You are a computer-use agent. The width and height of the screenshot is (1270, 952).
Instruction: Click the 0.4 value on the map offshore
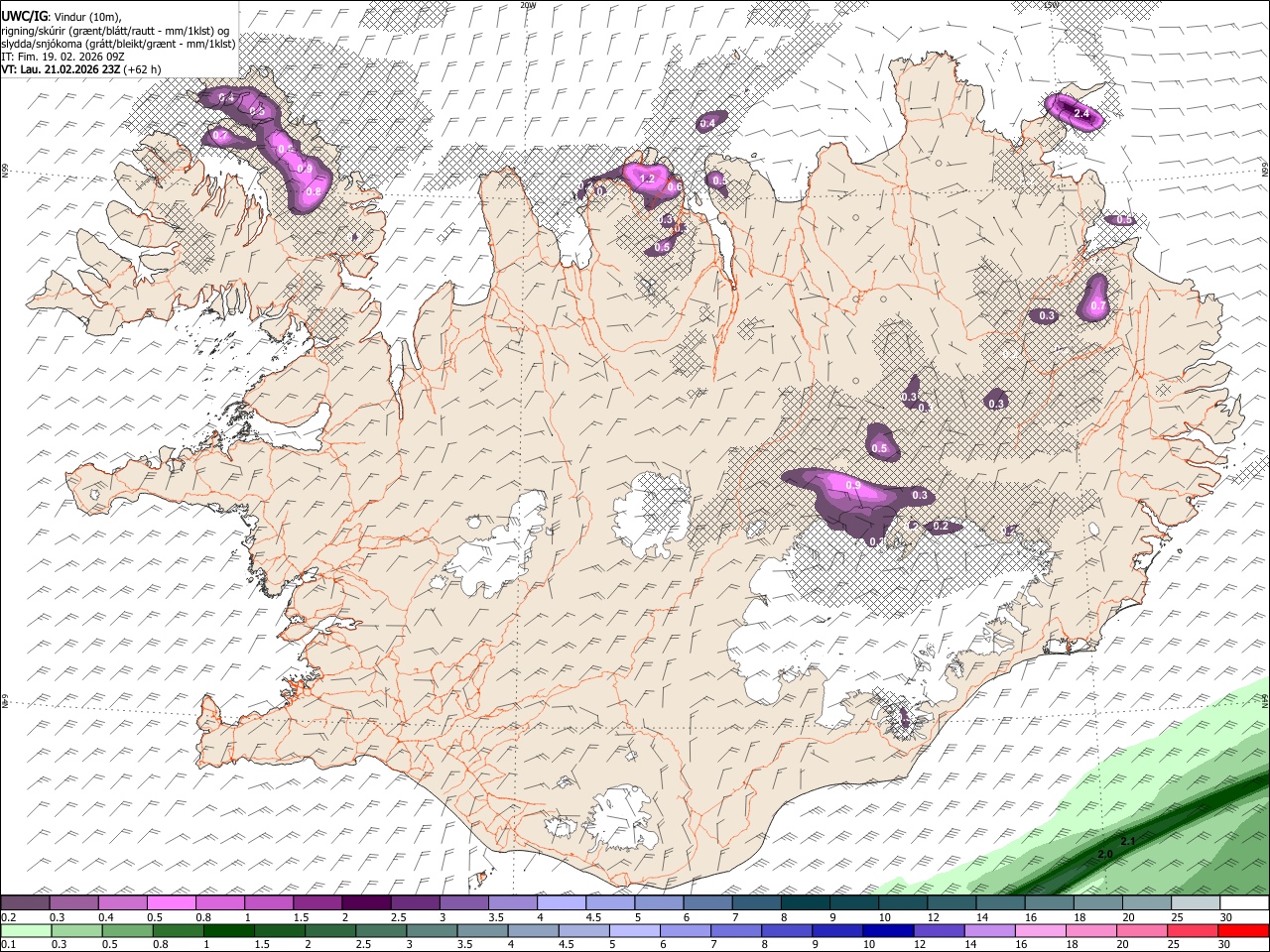tap(707, 124)
